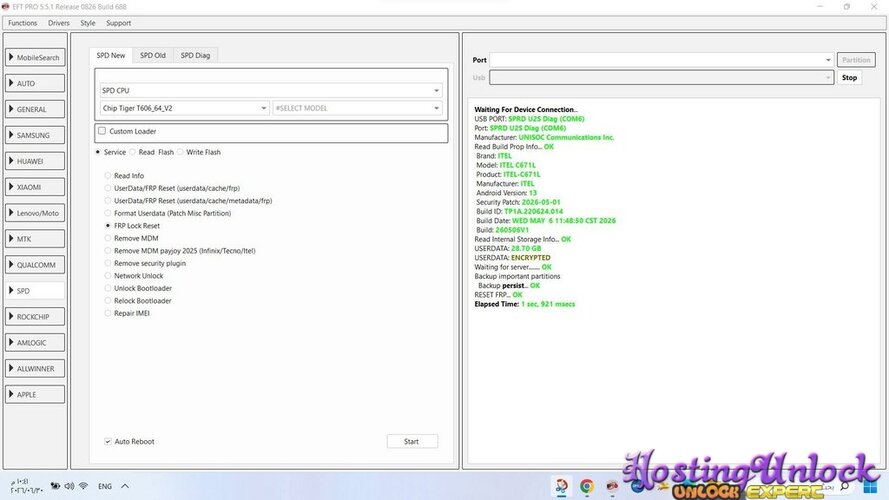
Task: Click the volume speaker tray icon
Action: pos(69,486)
